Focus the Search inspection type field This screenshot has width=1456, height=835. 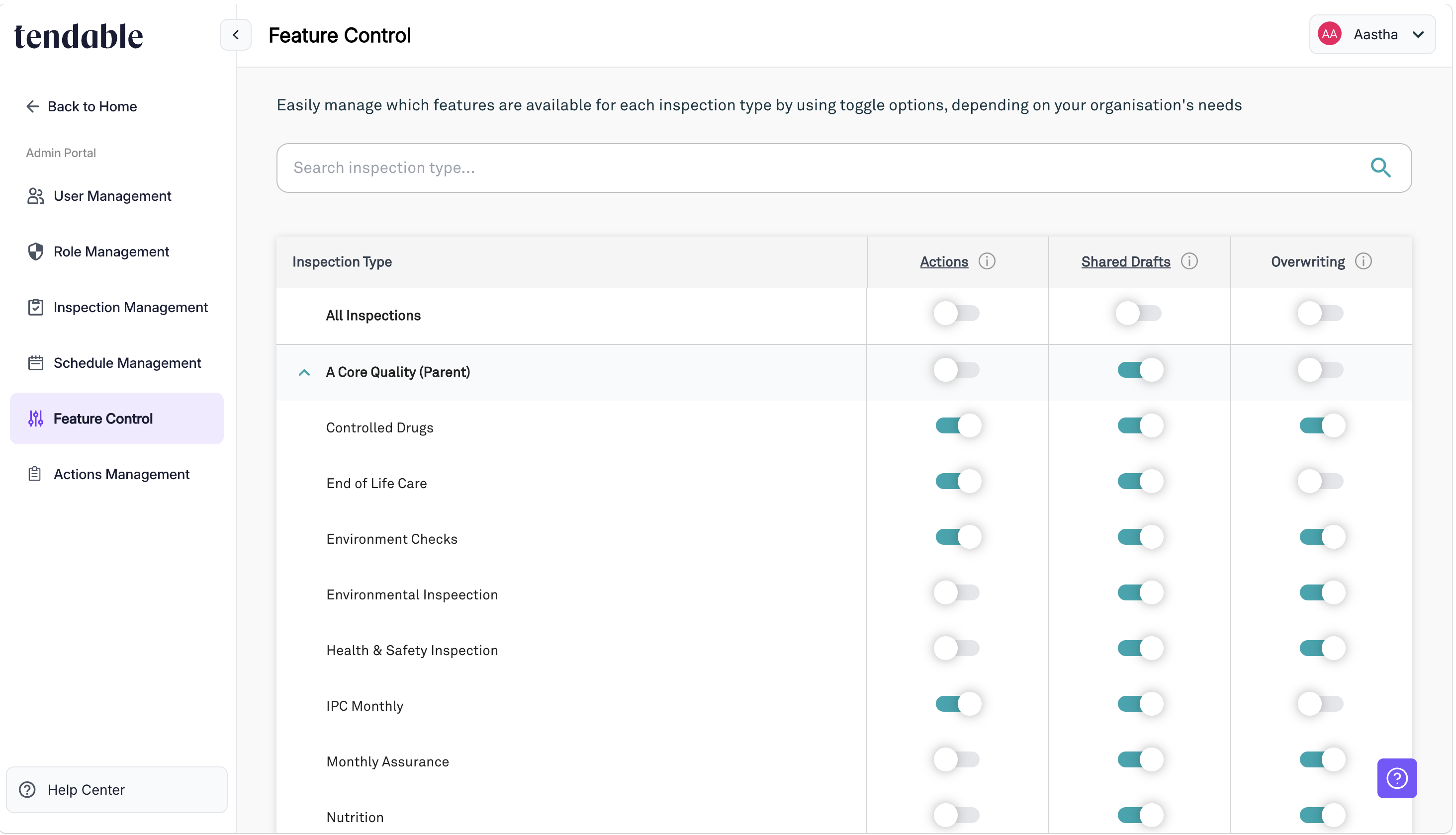click(x=844, y=168)
